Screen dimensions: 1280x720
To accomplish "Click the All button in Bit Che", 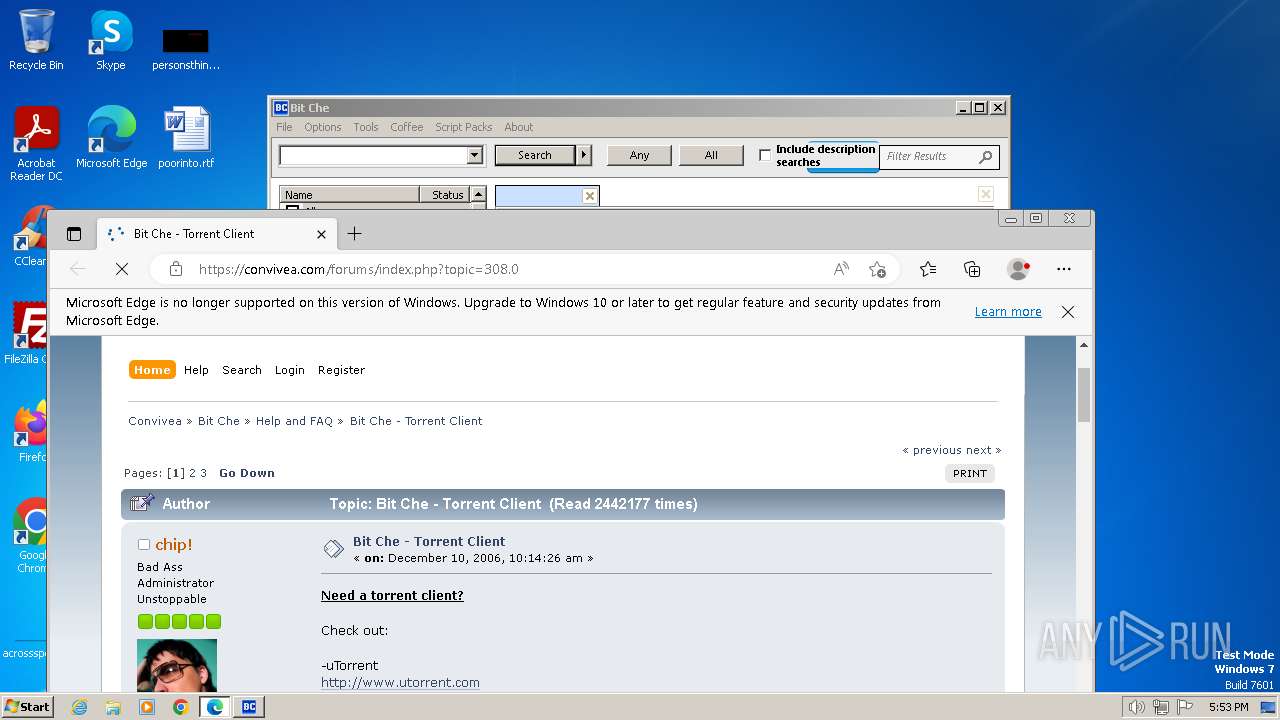I will point(711,155).
